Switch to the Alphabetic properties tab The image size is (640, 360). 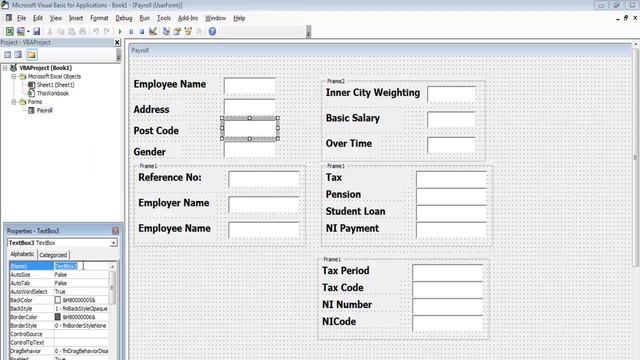pyautogui.click(x=22, y=254)
